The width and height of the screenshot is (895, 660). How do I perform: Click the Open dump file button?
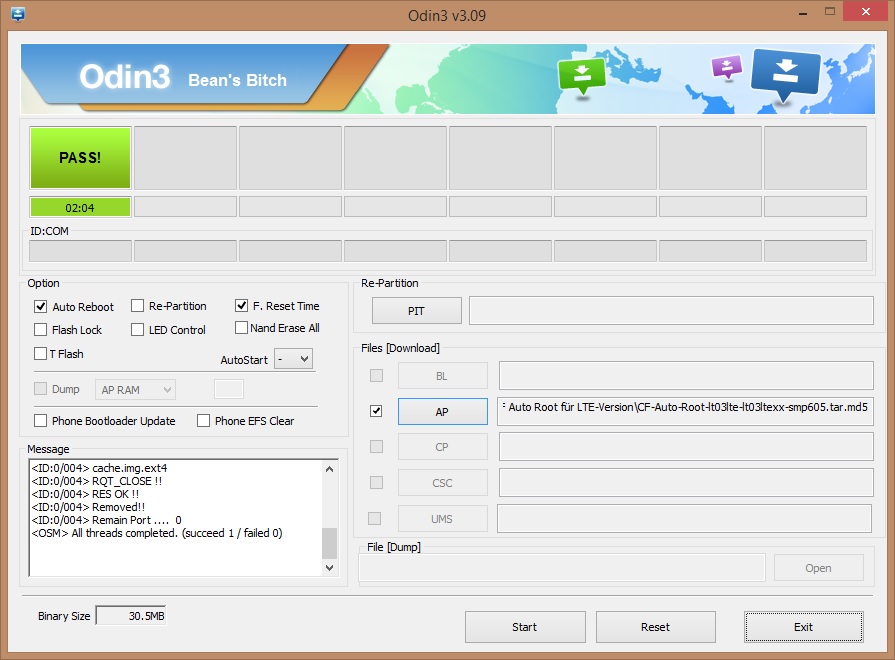click(x=819, y=568)
